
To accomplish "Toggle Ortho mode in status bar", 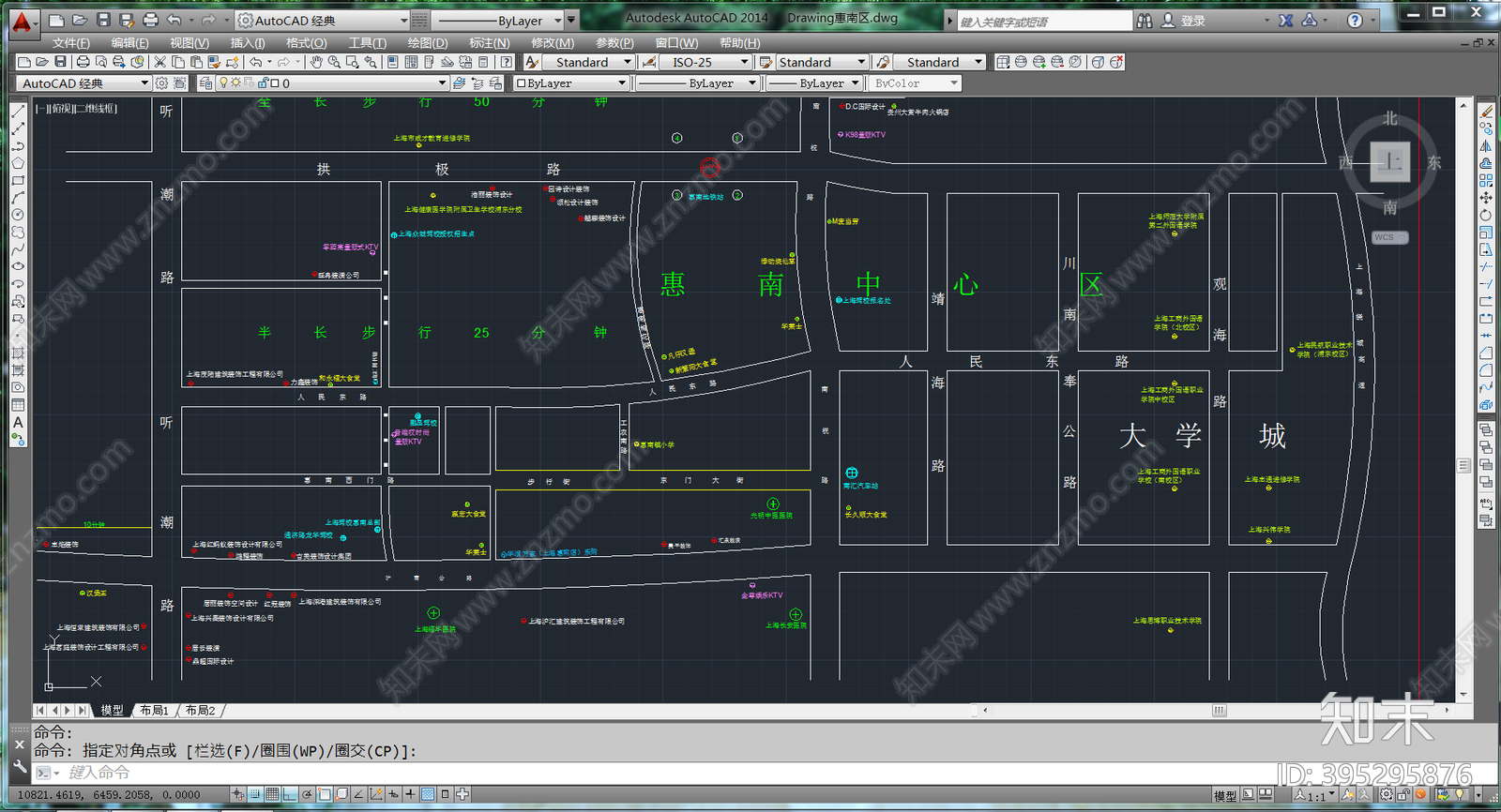I will [290, 794].
